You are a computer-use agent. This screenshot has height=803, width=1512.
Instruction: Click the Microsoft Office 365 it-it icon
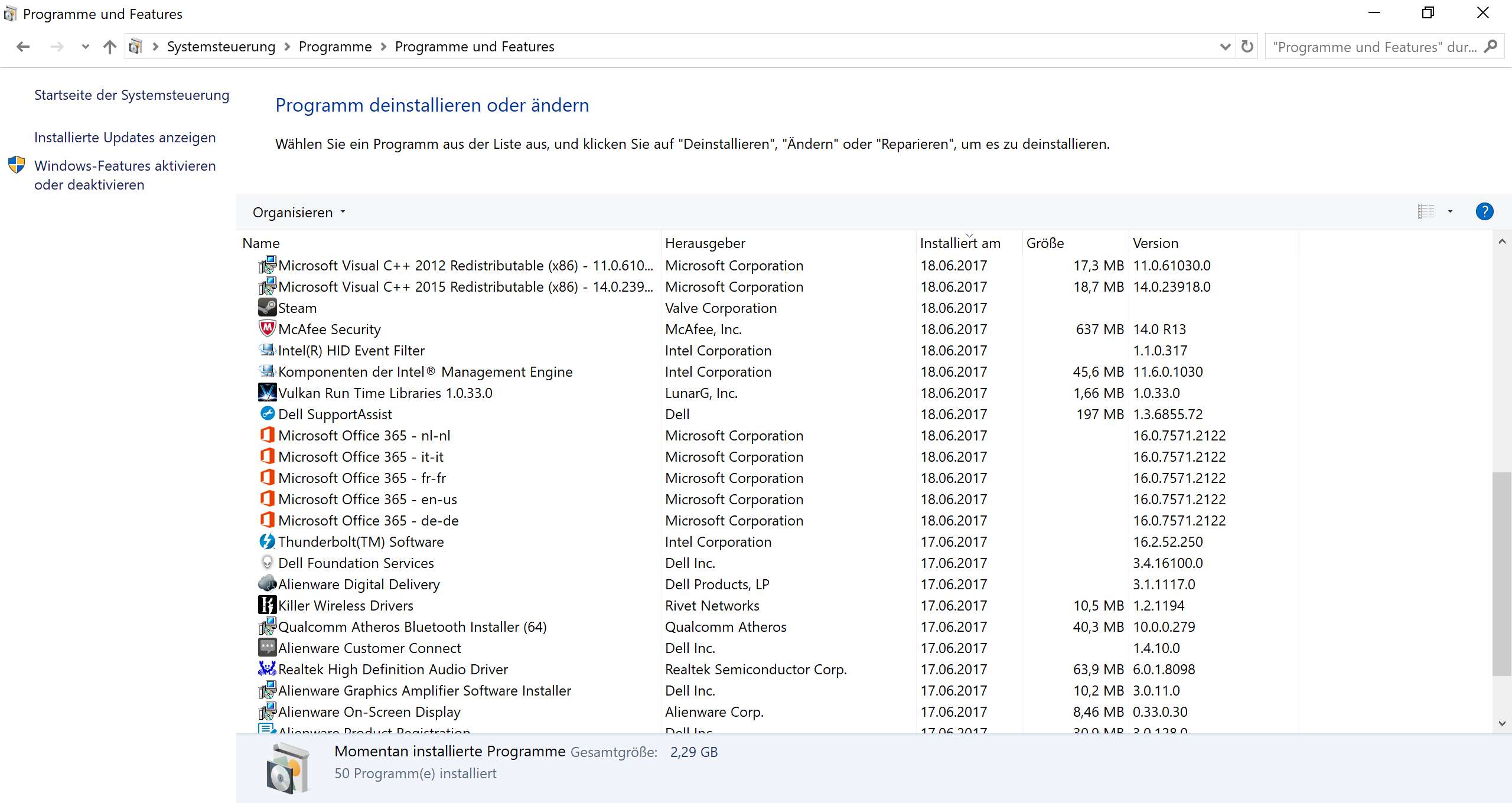267,456
